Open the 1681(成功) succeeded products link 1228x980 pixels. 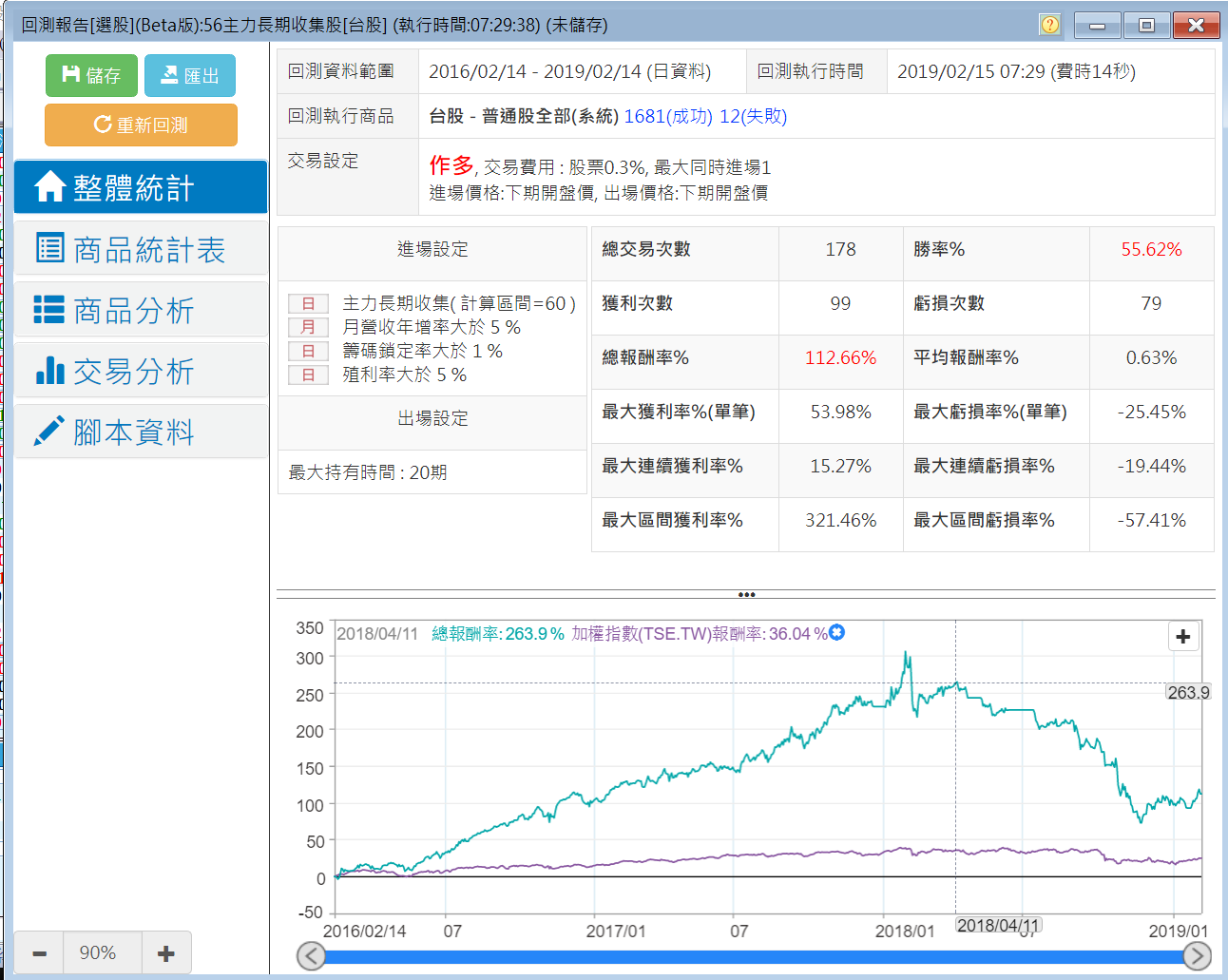click(x=667, y=116)
